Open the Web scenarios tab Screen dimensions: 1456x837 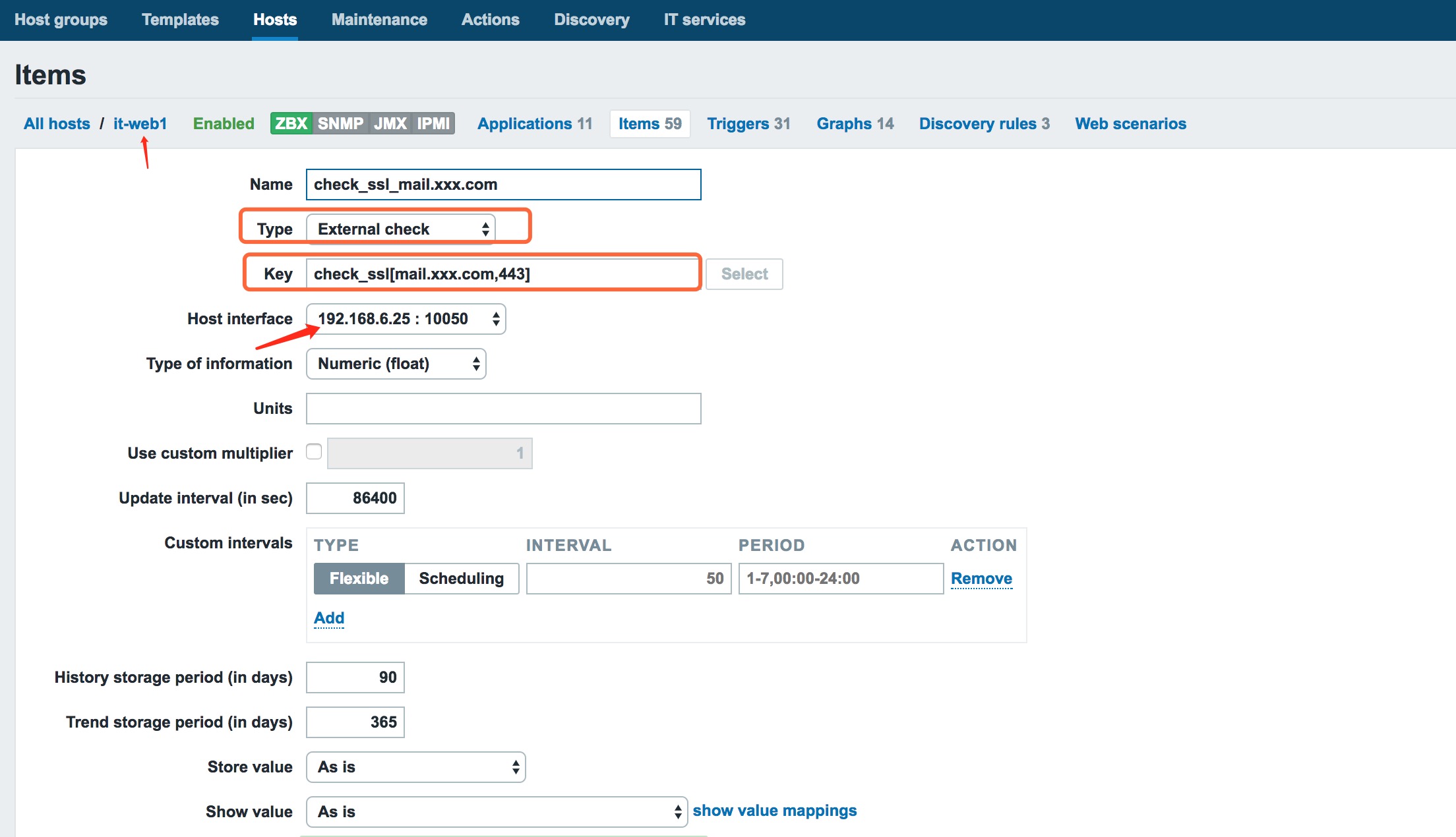(1130, 123)
